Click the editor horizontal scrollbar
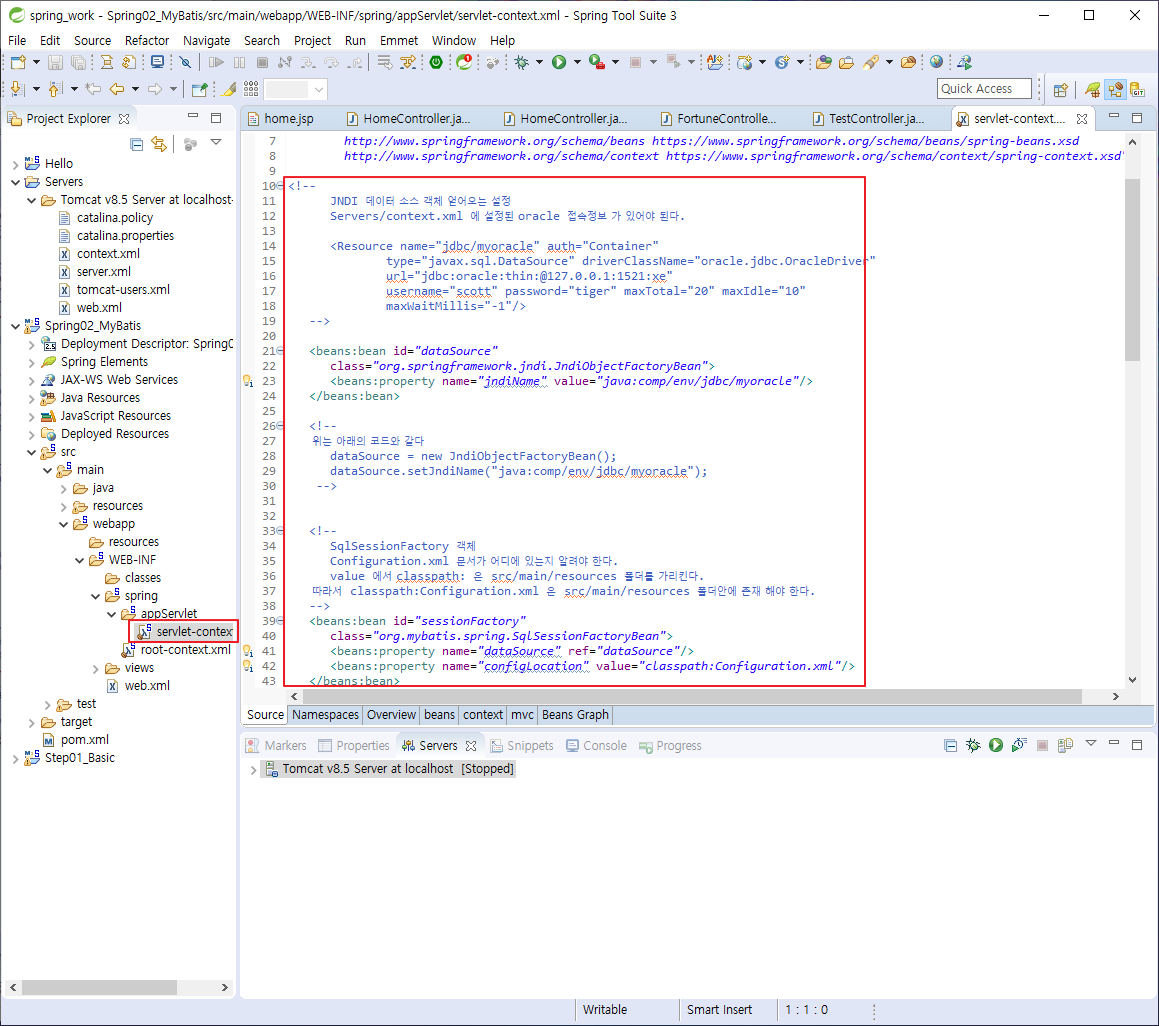The width and height of the screenshot is (1159, 1026). tap(692, 696)
